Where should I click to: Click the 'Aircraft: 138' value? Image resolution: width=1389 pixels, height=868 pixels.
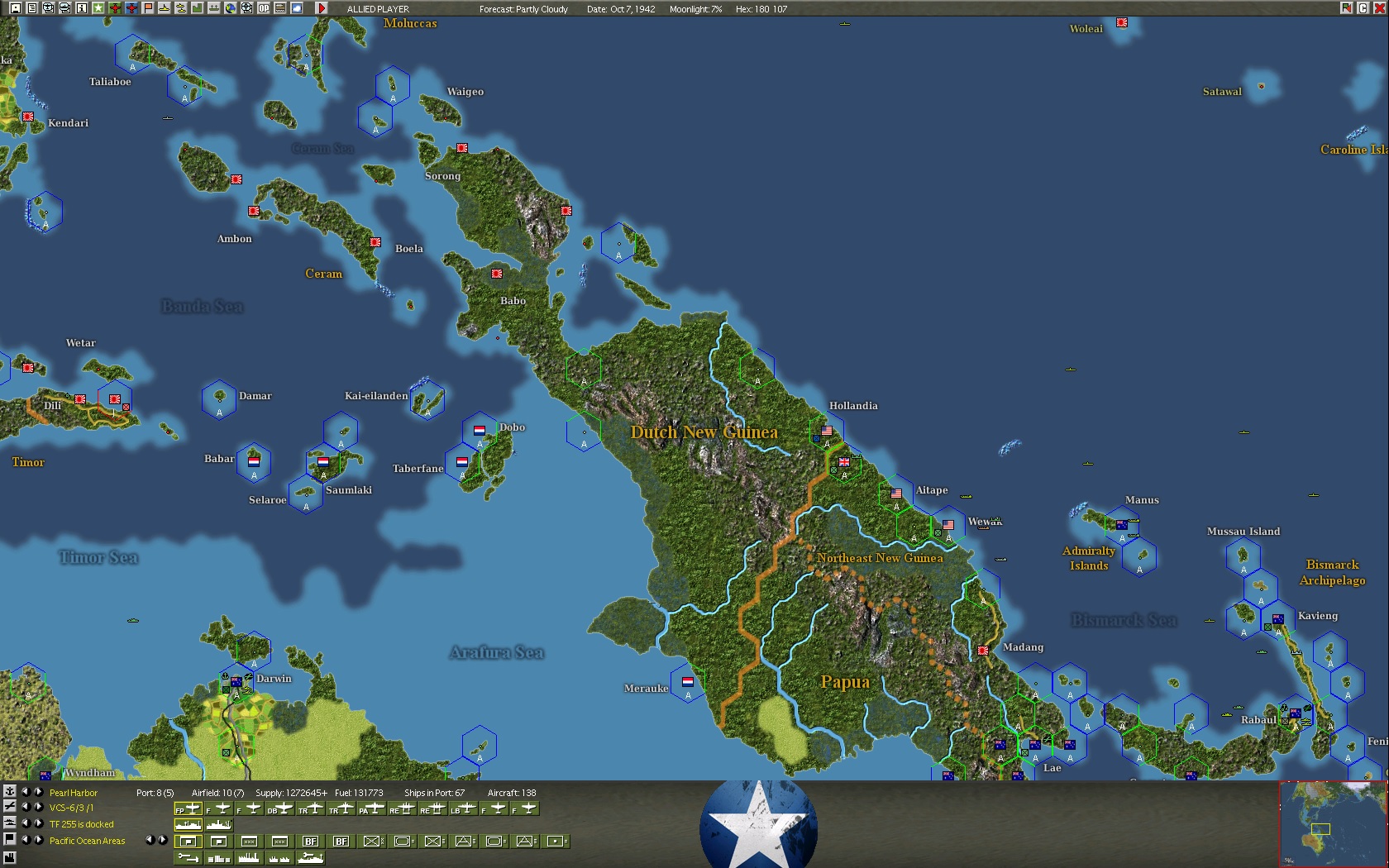(x=512, y=793)
